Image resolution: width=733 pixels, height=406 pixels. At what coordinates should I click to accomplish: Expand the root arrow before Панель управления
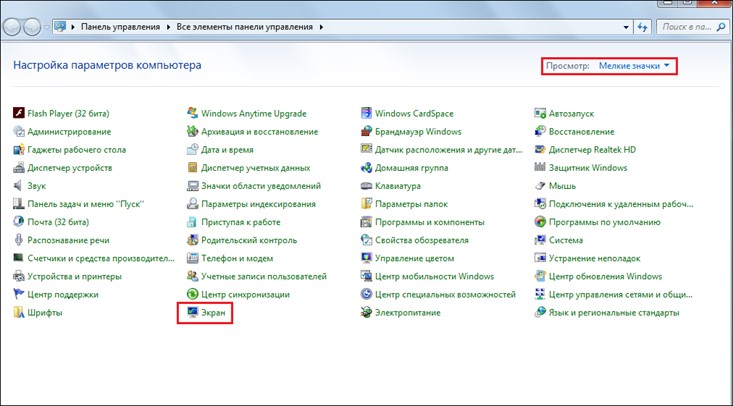73,27
